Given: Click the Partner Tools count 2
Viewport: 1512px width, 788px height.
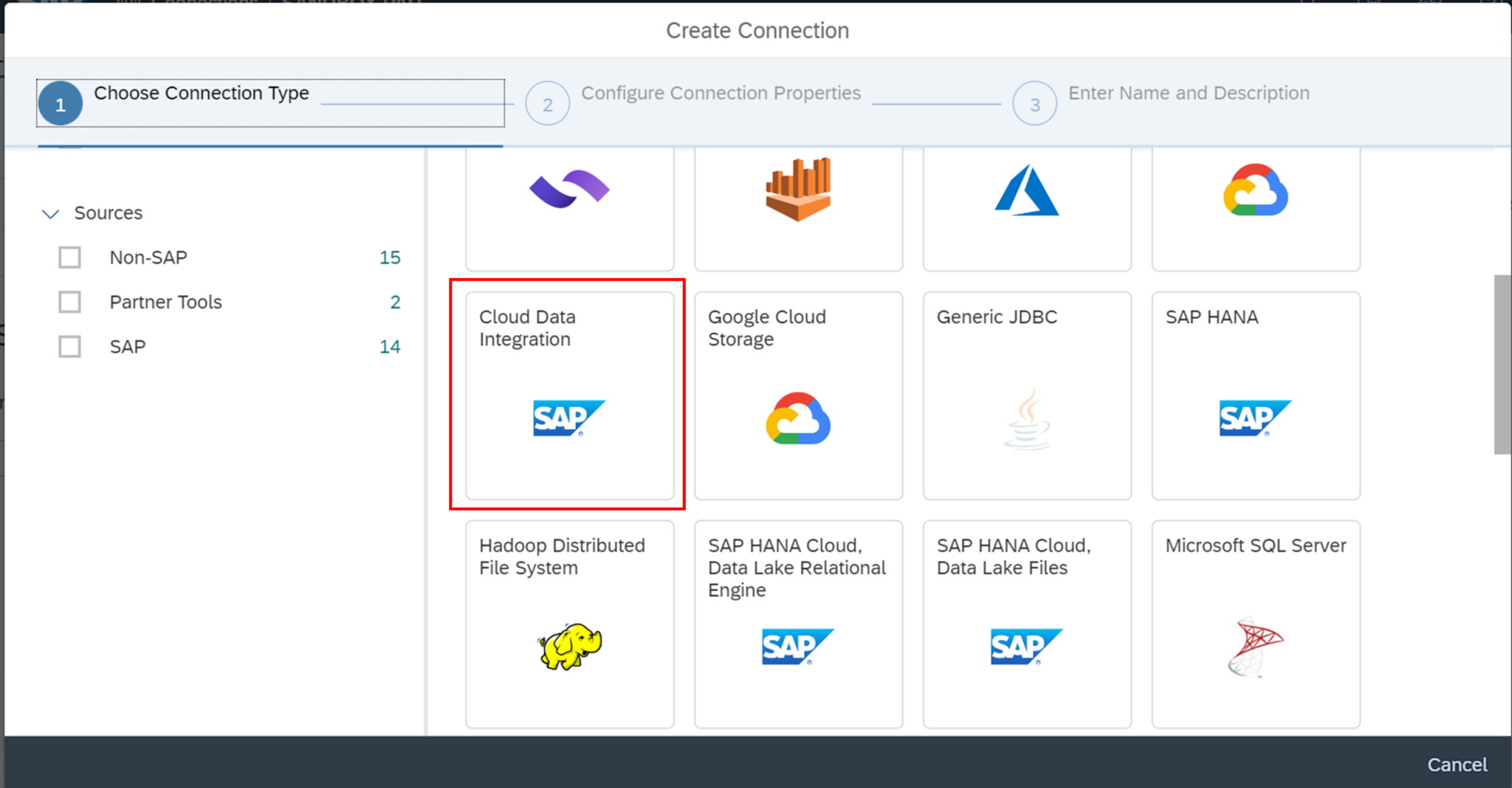Looking at the screenshot, I should (395, 302).
